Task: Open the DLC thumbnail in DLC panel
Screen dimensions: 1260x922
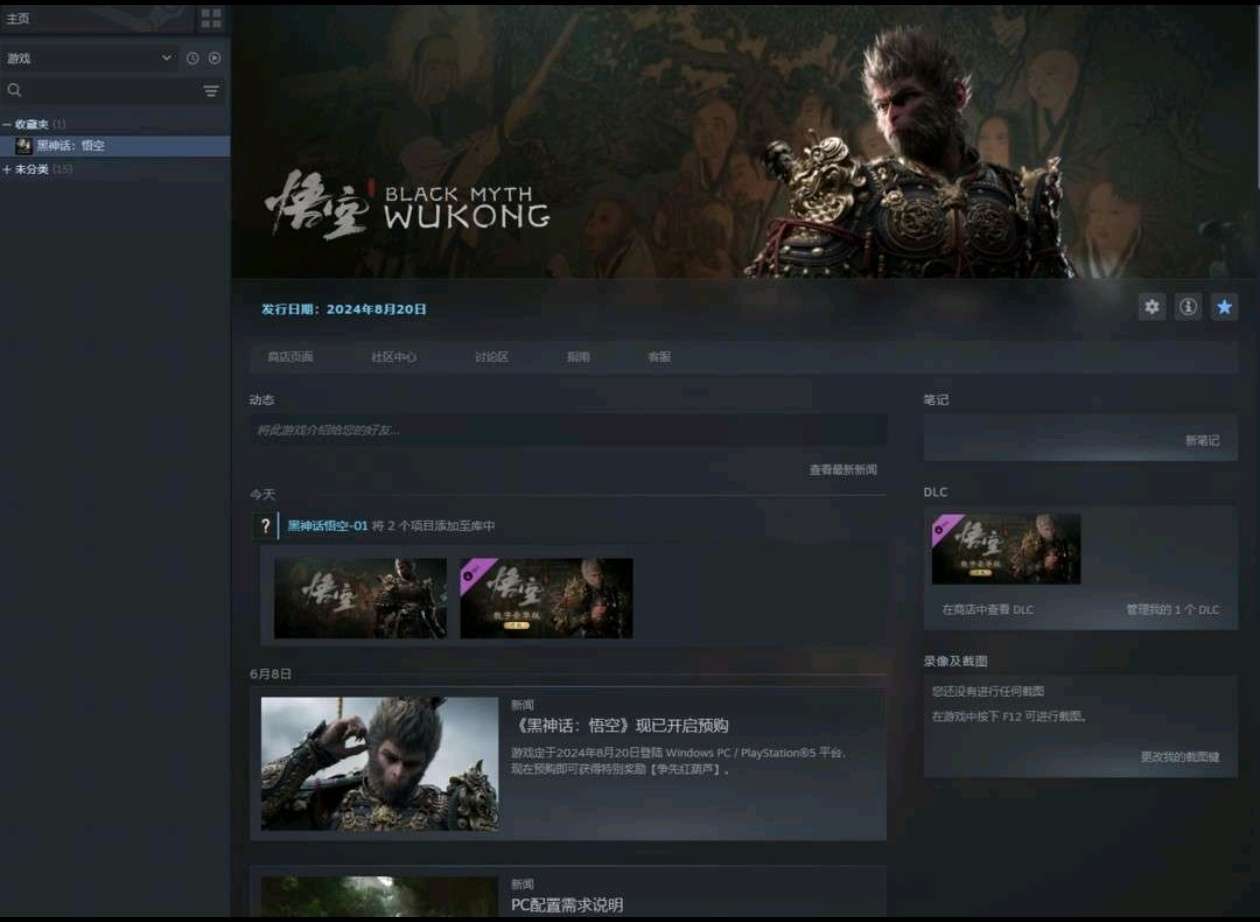Action: tap(1006, 549)
